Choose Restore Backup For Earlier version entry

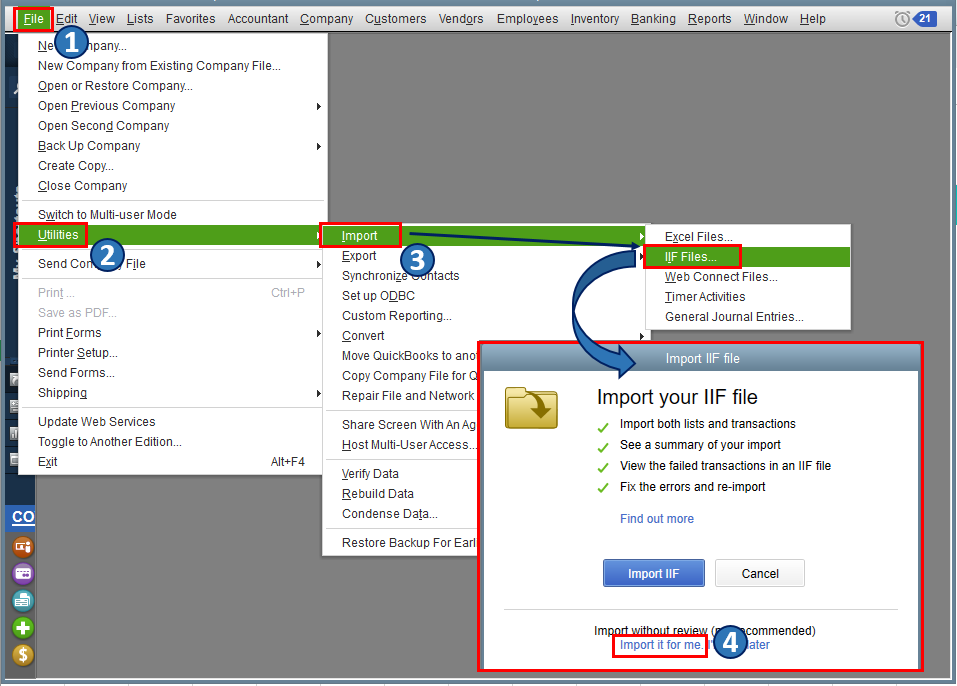[409, 543]
